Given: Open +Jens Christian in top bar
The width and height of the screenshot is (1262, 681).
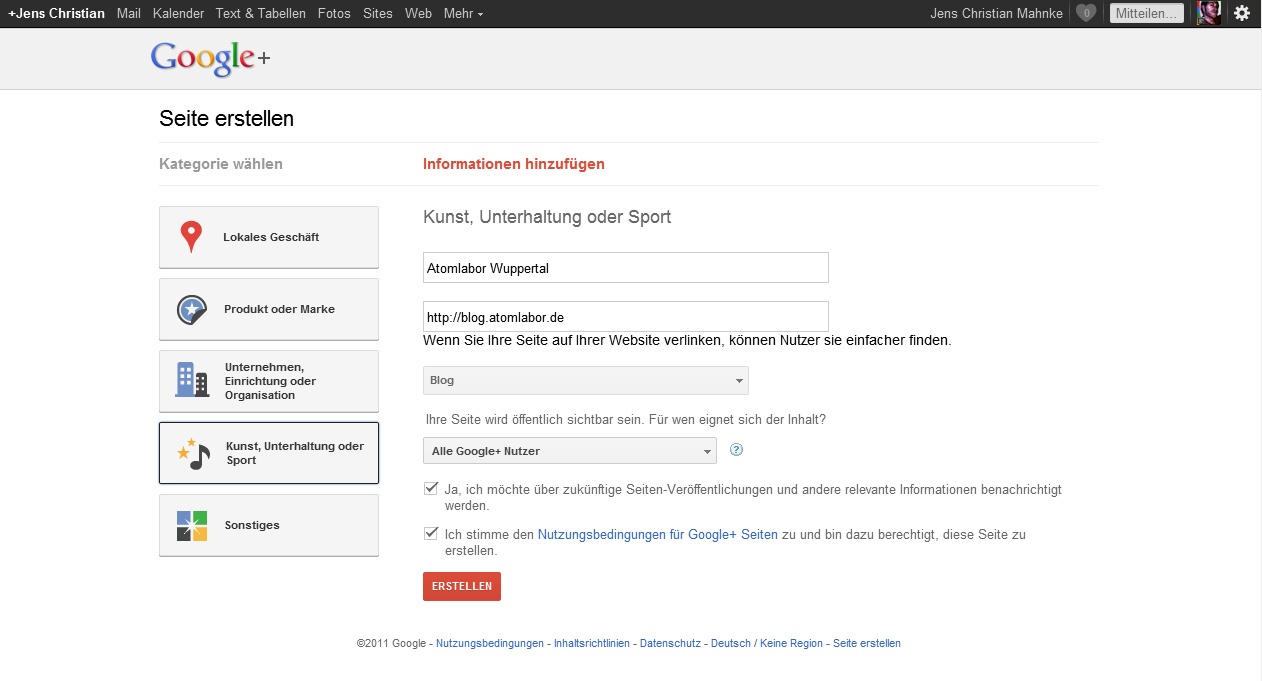Looking at the screenshot, I should (x=56, y=13).
